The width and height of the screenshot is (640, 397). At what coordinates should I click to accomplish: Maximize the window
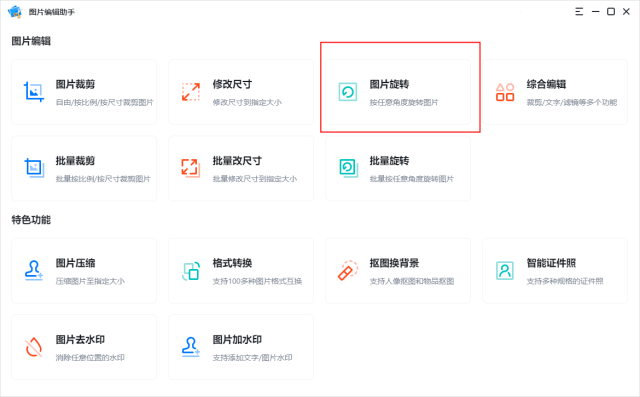[611, 11]
